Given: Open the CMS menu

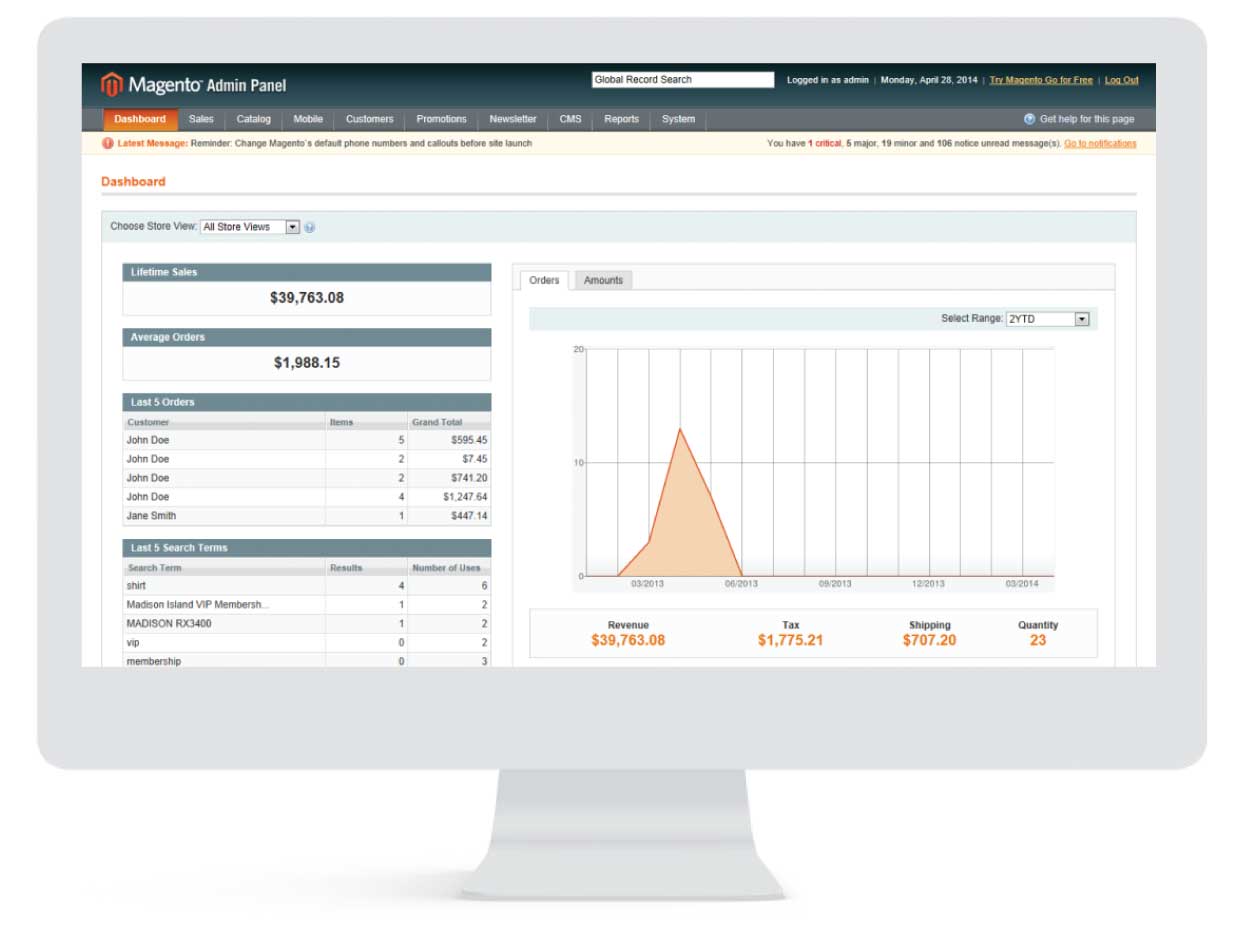Looking at the screenshot, I should (570, 119).
